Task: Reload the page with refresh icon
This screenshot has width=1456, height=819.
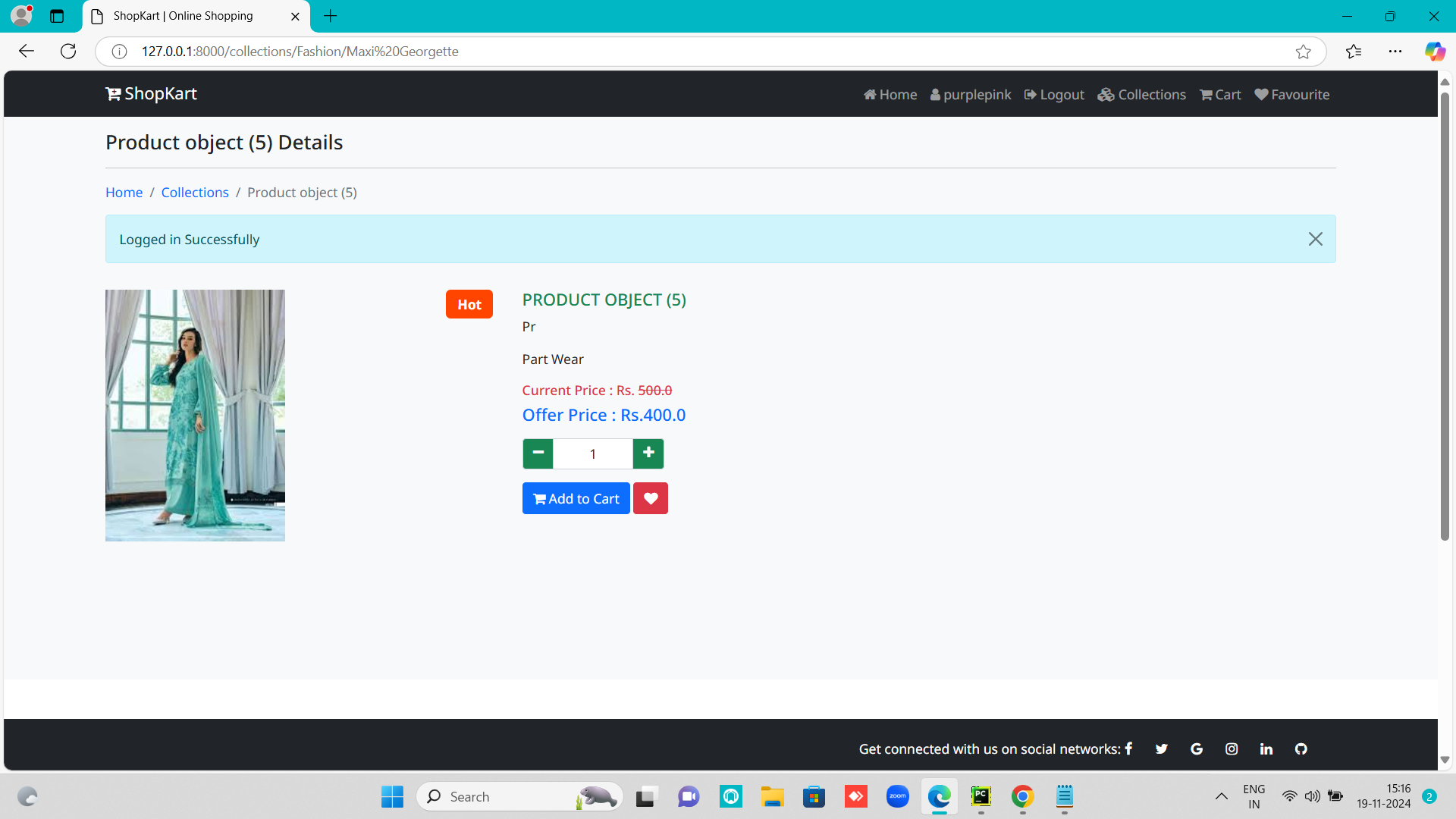Action: click(68, 51)
